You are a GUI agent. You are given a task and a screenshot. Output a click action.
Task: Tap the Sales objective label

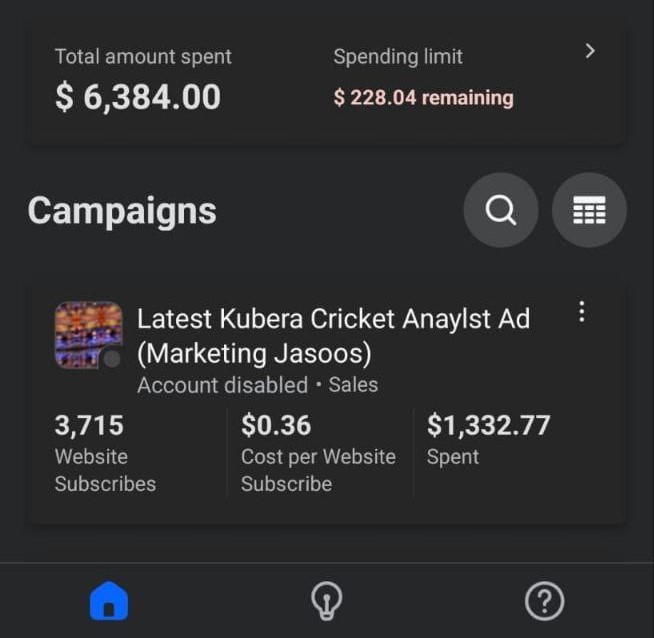coord(353,385)
